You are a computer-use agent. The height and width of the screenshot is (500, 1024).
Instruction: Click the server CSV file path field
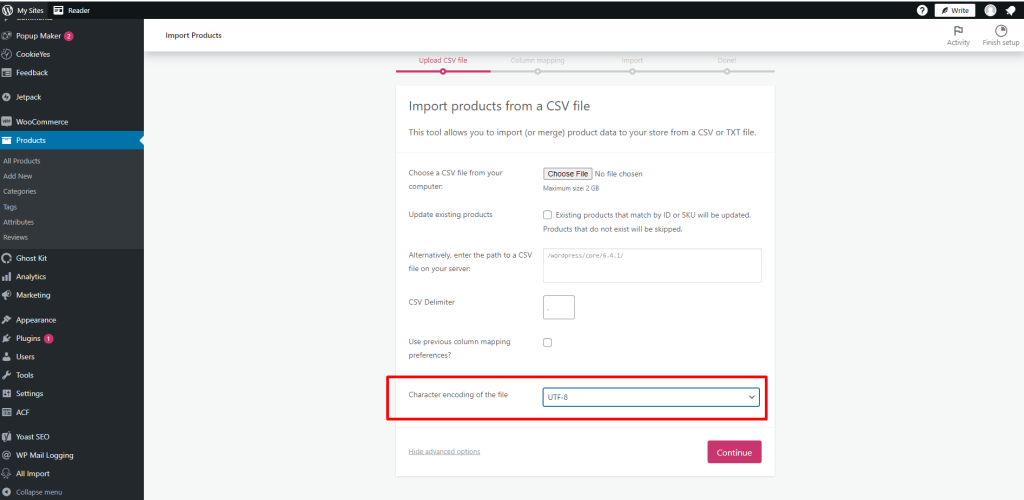(x=652, y=265)
